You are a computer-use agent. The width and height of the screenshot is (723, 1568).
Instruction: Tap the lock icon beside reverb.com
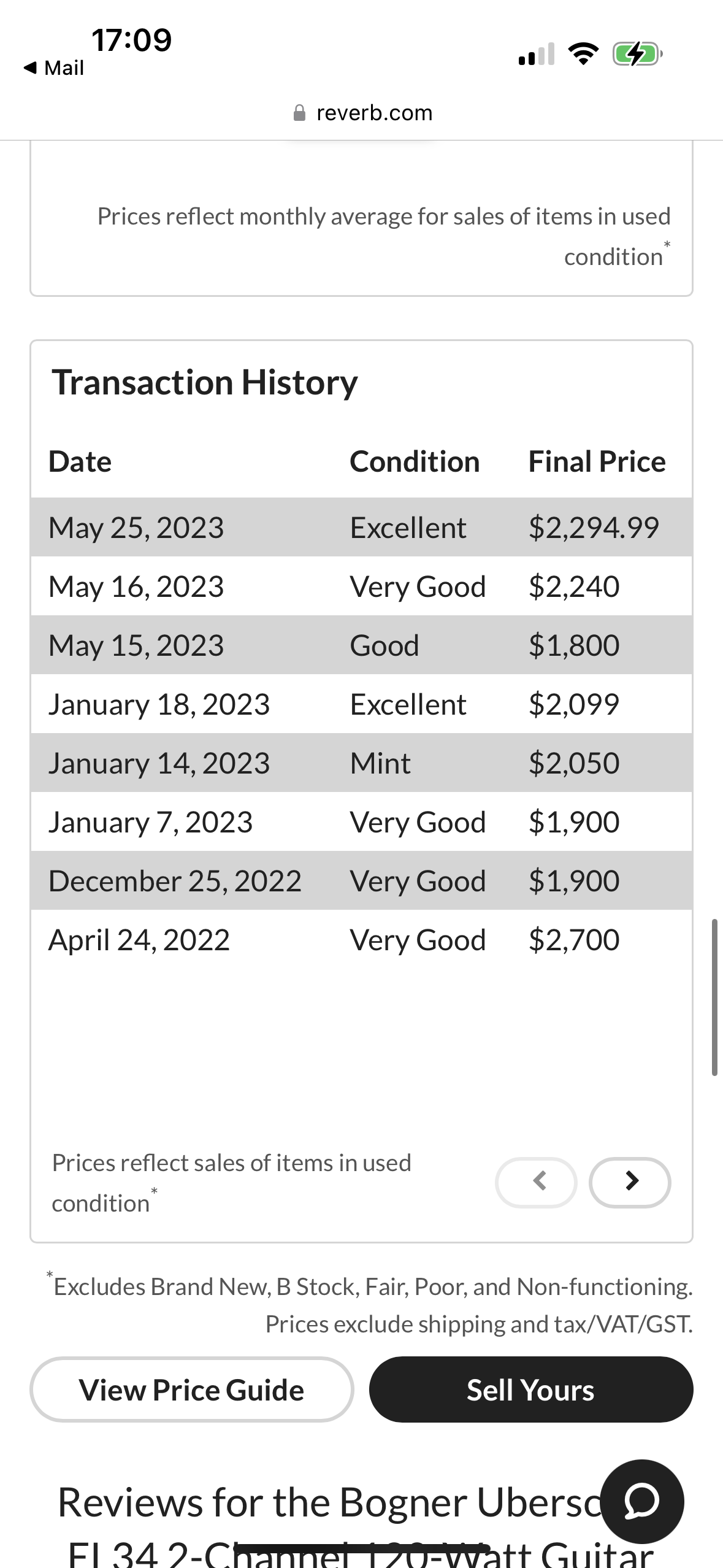tap(299, 113)
